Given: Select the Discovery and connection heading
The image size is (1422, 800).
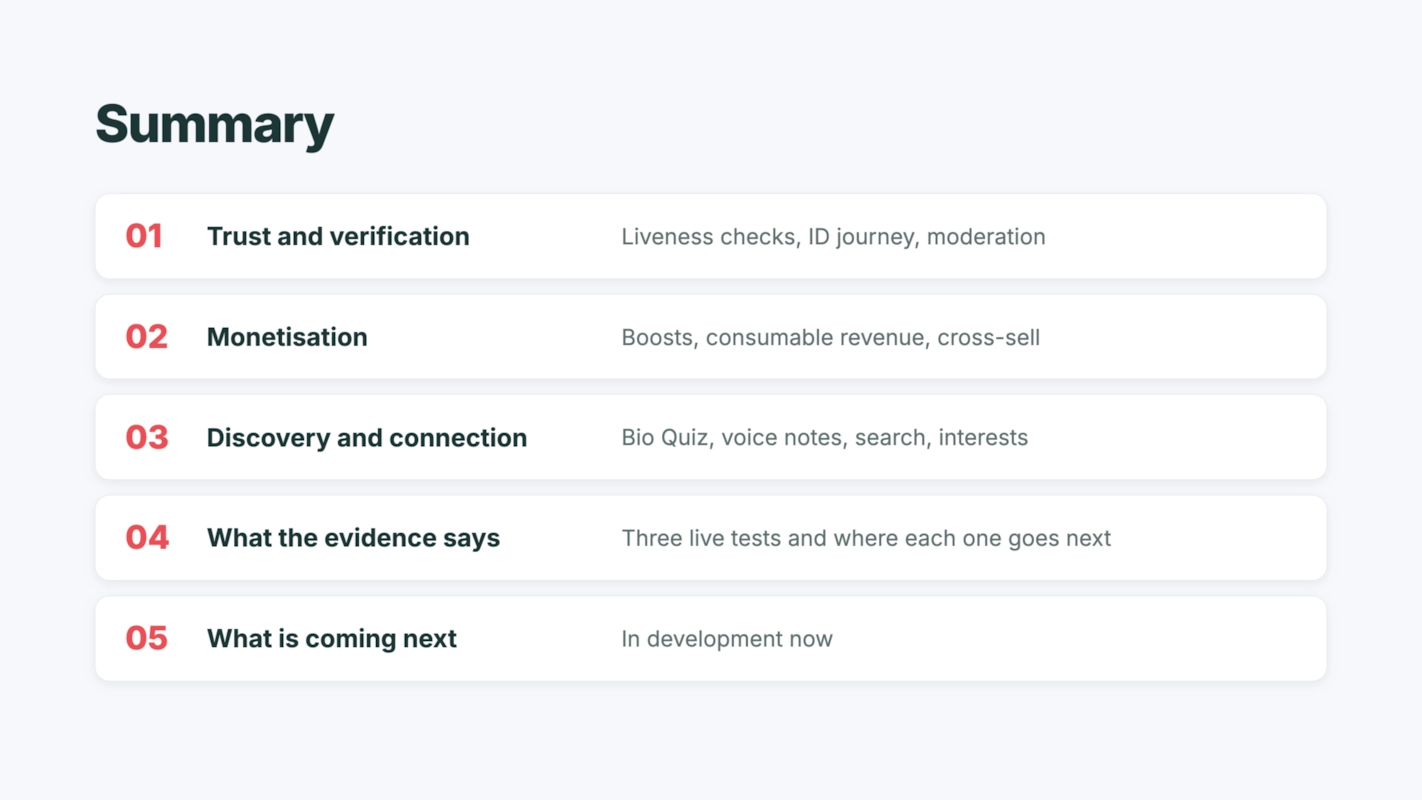Looking at the screenshot, I should [367, 438].
